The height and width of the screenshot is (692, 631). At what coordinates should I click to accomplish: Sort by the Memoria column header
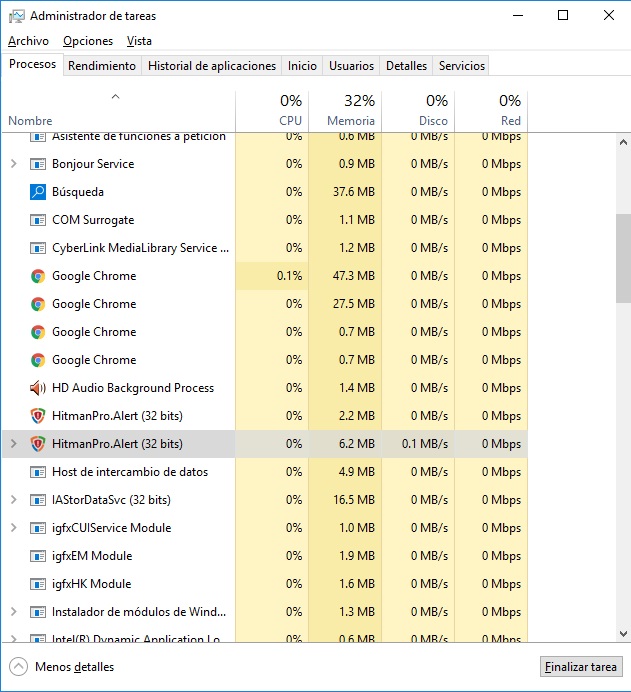pos(345,111)
